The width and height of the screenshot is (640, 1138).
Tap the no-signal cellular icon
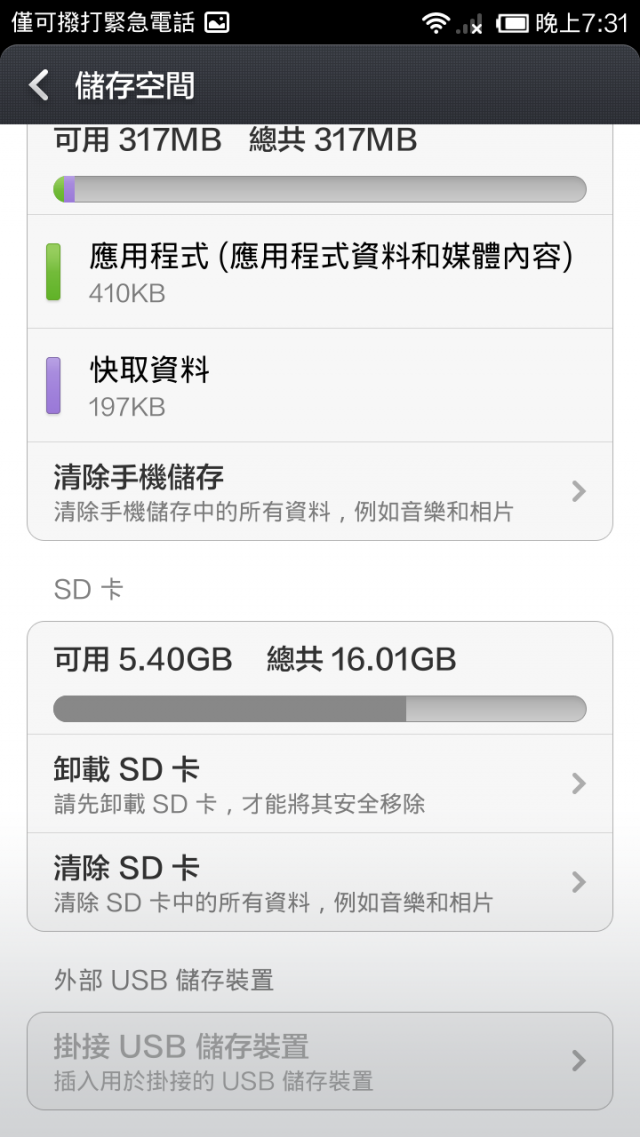point(469,25)
